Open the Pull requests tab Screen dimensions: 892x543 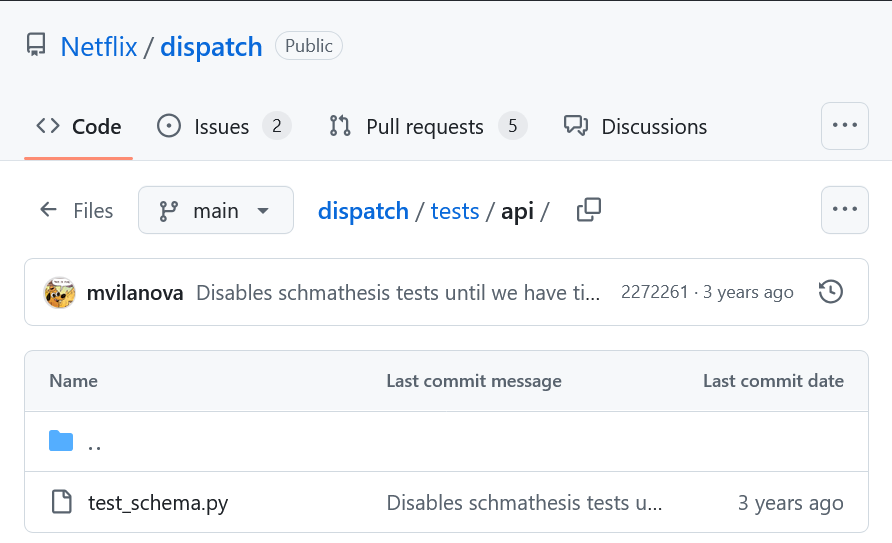[428, 126]
